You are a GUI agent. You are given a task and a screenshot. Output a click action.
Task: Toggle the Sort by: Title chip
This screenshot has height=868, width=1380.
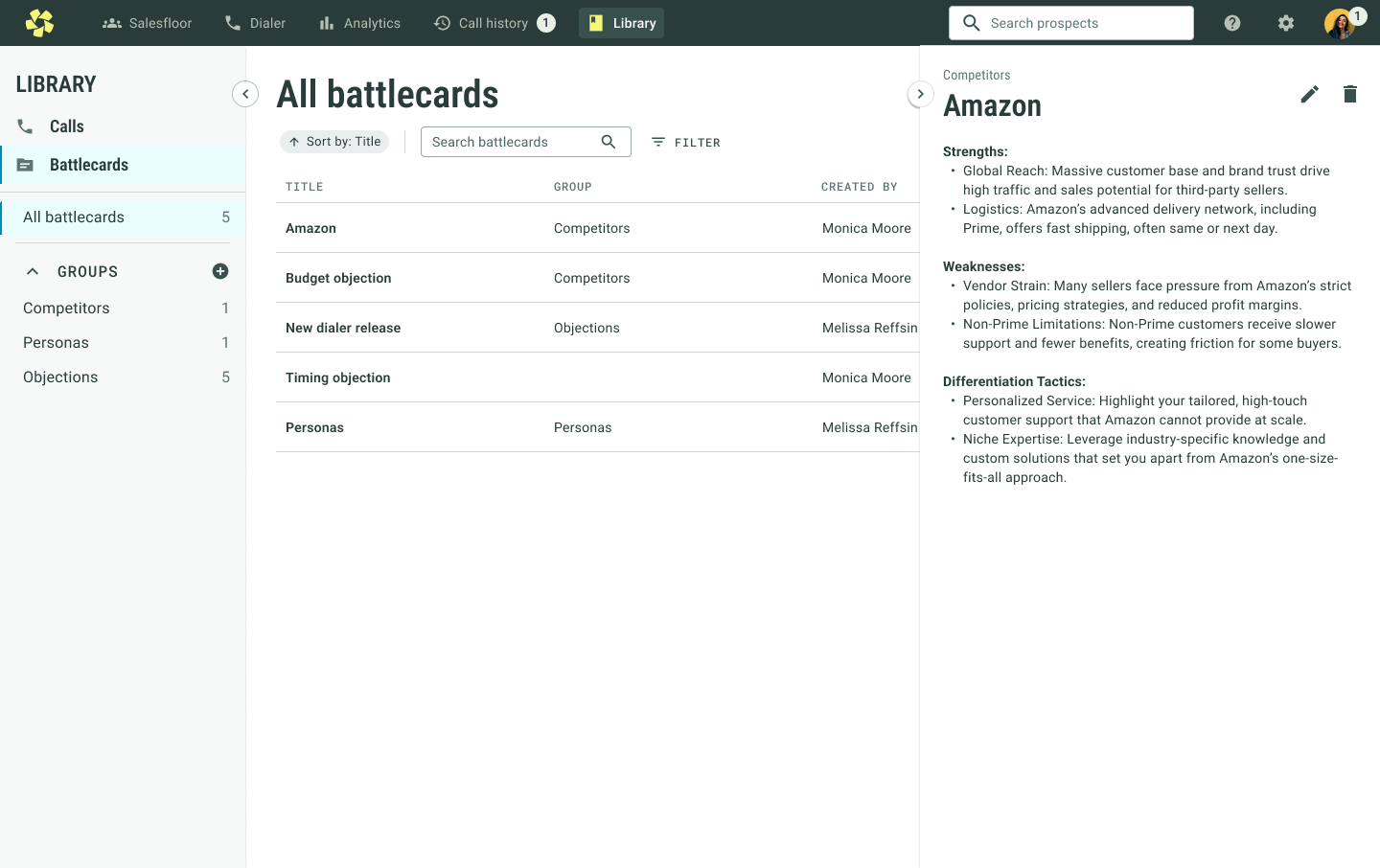pos(334,142)
